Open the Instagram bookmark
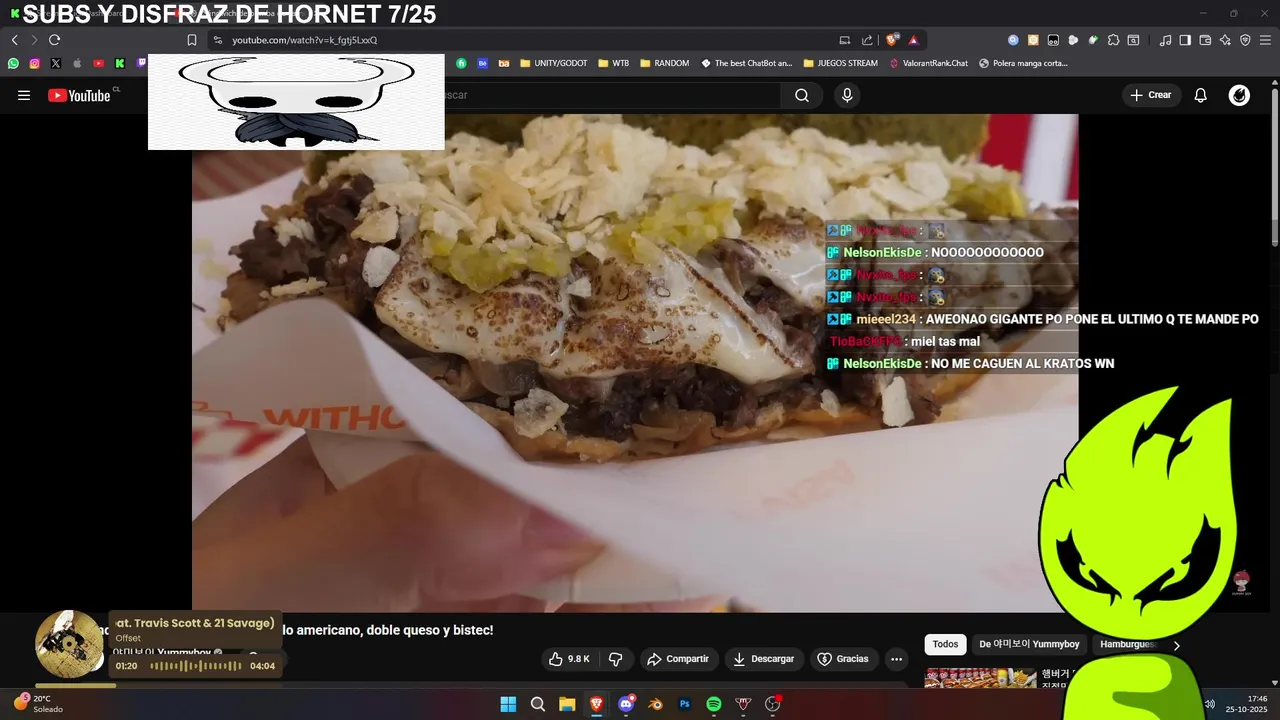1280x720 pixels. [x=34, y=63]
